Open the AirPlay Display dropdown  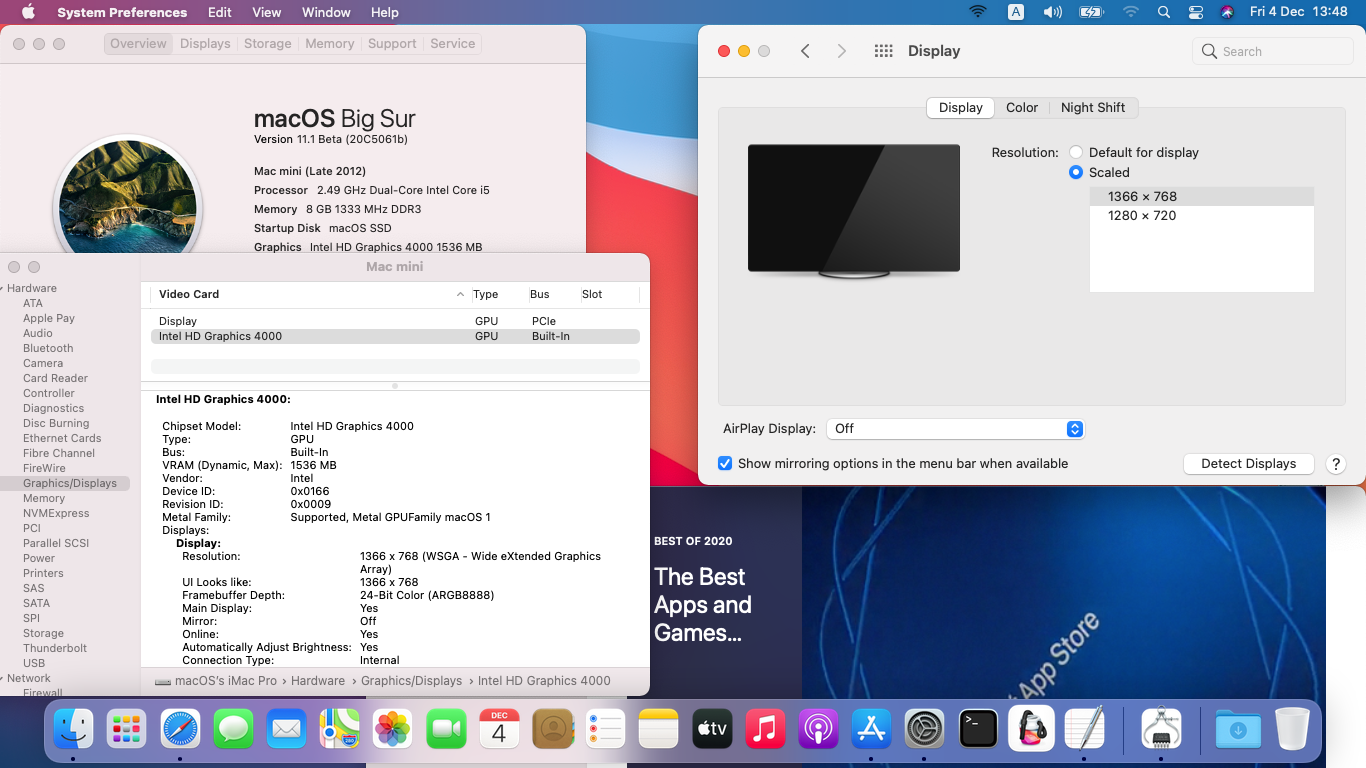coord(955,428)
